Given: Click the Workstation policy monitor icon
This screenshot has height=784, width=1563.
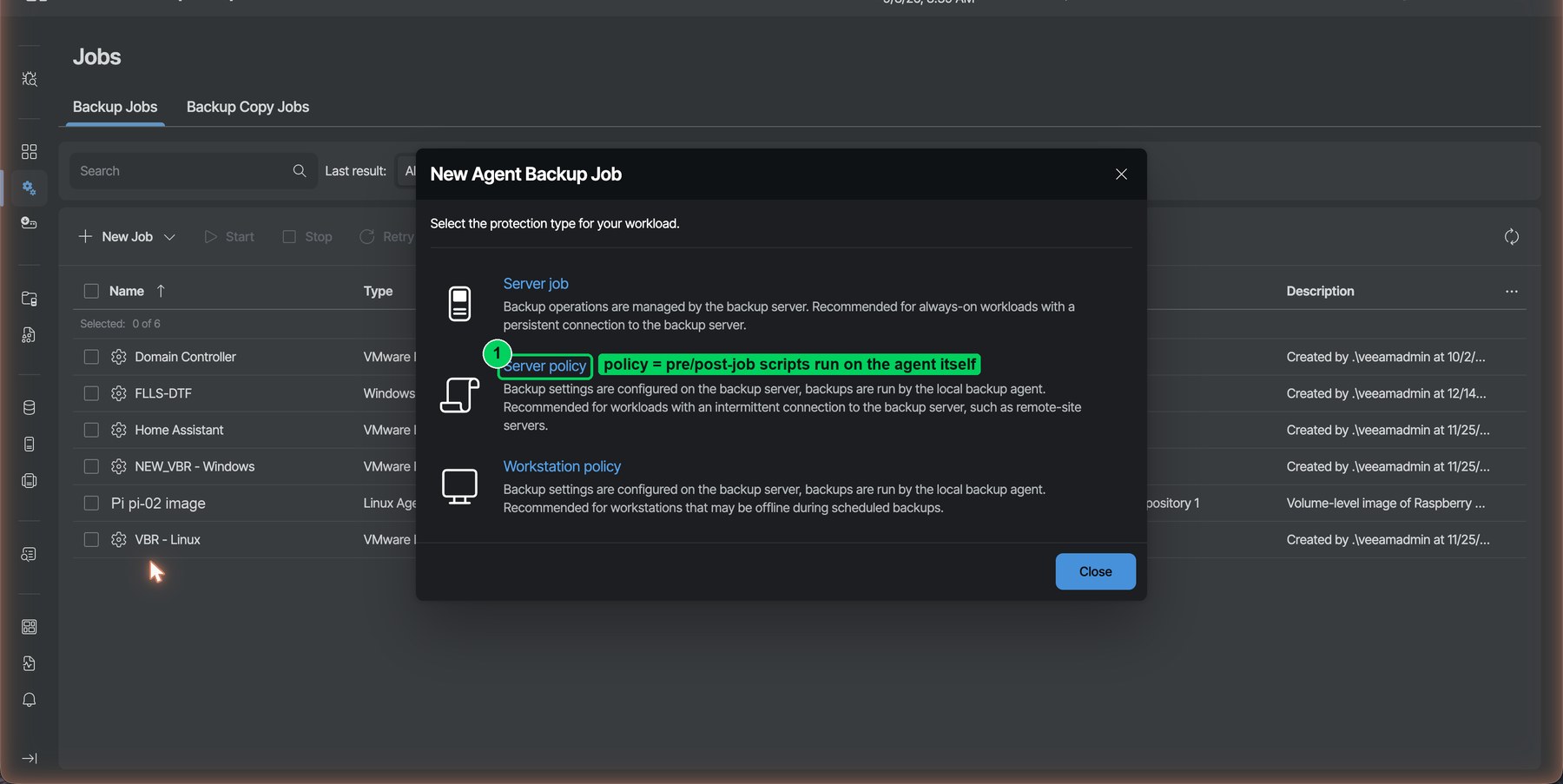Looking at the screenshot, I should pos(459,487).
